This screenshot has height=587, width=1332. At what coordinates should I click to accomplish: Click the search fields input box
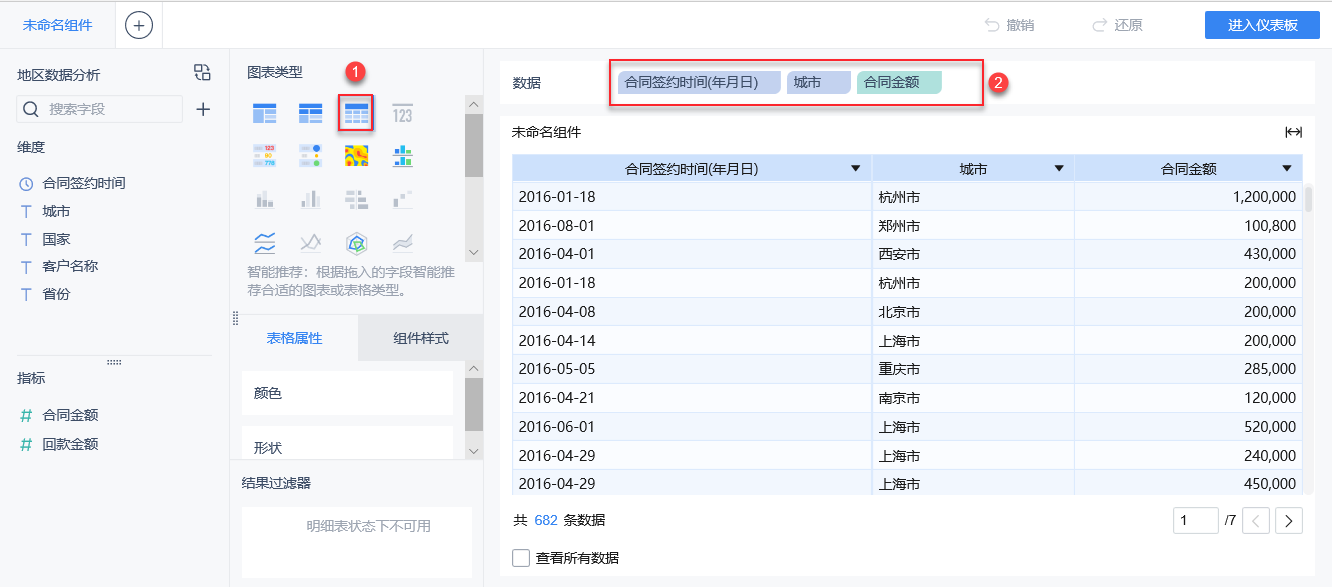(x=110, y=109)
